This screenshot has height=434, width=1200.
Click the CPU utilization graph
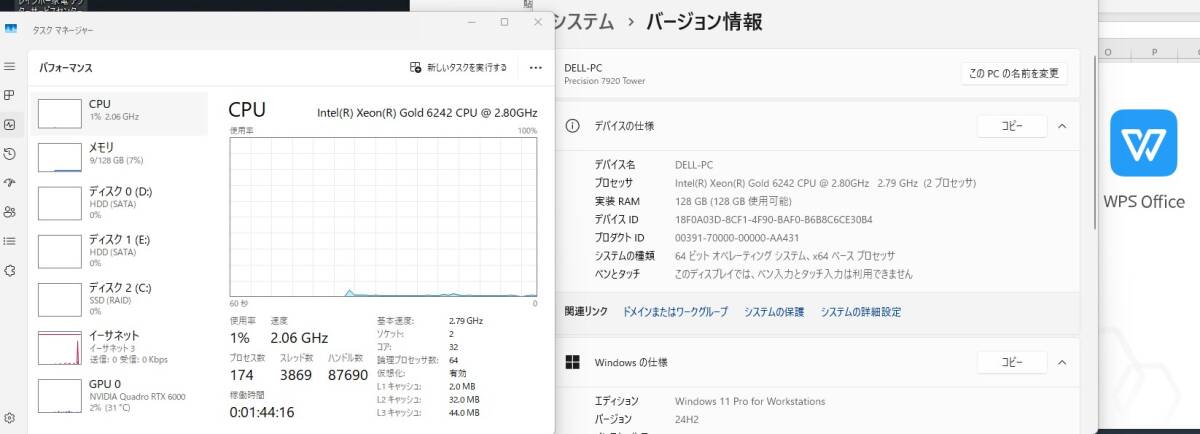tap(384, 216)
